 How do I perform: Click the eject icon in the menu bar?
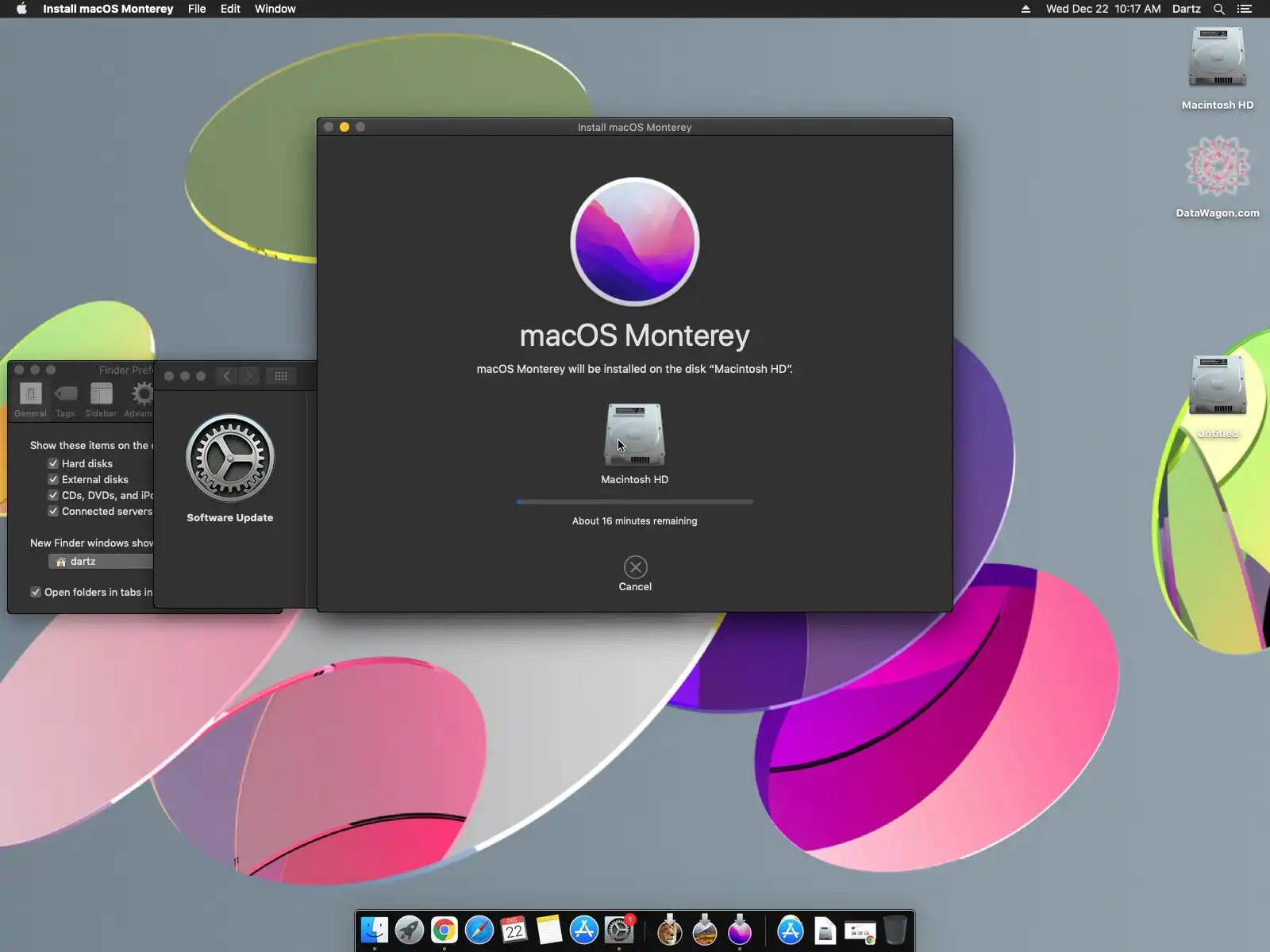[1026, 9]
